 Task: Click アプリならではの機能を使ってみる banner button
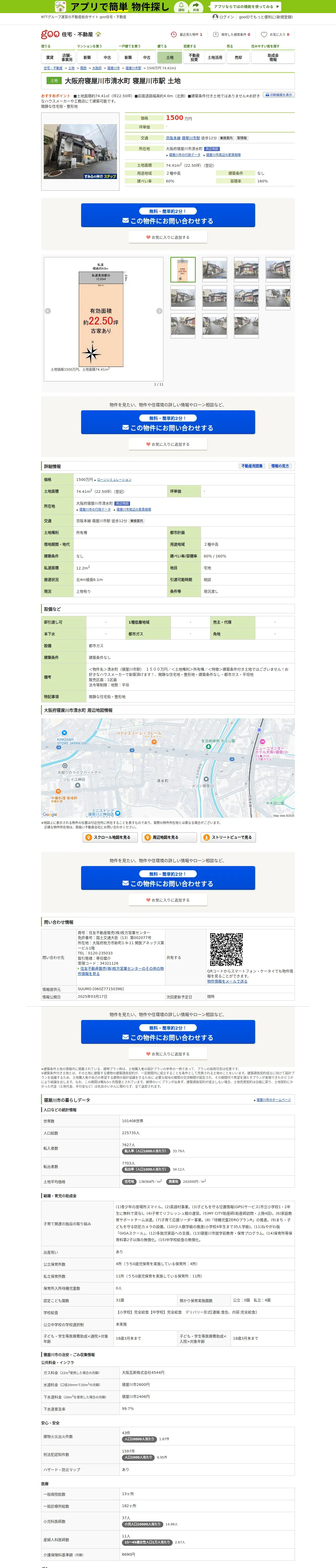pyautogui.click(x=245, y=7)
